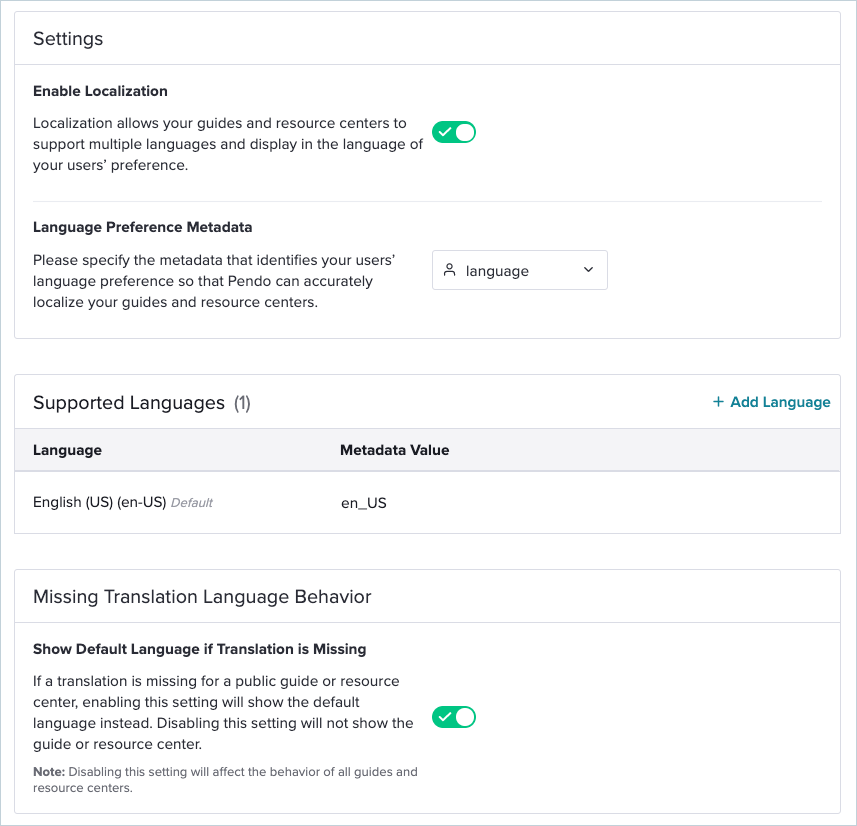Click the (1) language count indicator
857x826 pixels.
coord(242,403)
